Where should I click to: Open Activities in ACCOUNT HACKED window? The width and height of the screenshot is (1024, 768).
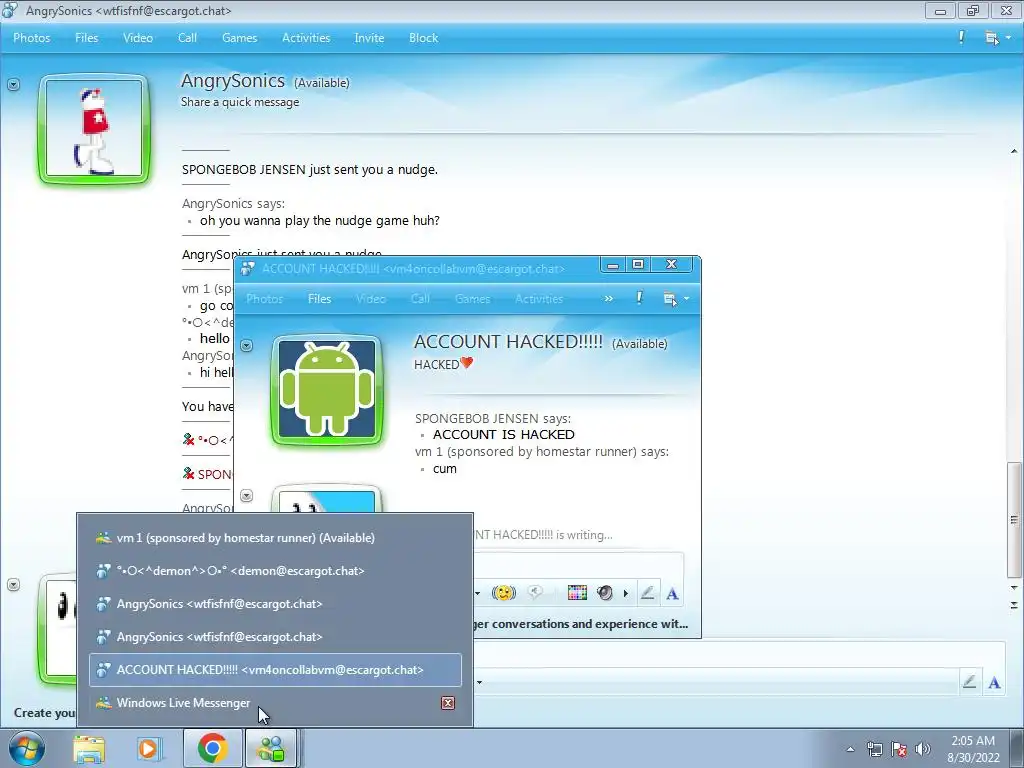539,298
